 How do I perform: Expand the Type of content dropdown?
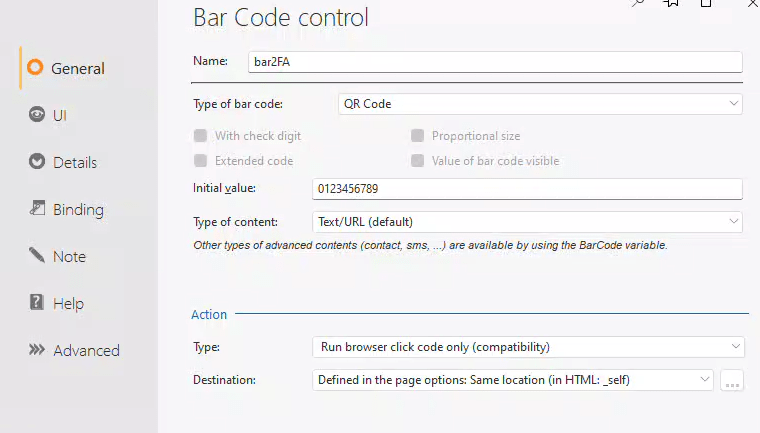pos(527,222)
